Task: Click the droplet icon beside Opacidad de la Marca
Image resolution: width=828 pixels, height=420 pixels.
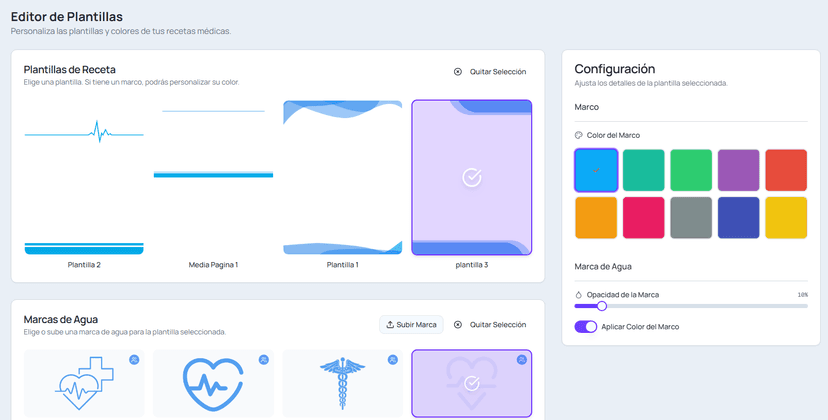Action: click(x=578, y=295)
